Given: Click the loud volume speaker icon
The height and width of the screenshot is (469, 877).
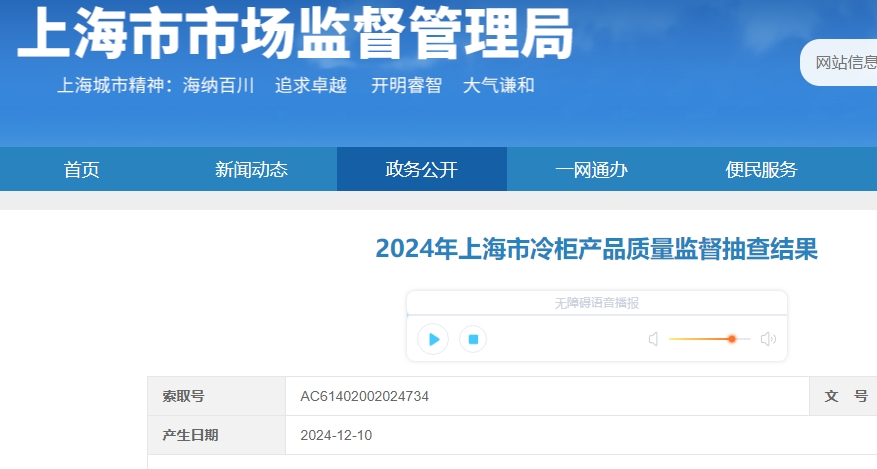Looking at the screenshot, I should [768, 339].
